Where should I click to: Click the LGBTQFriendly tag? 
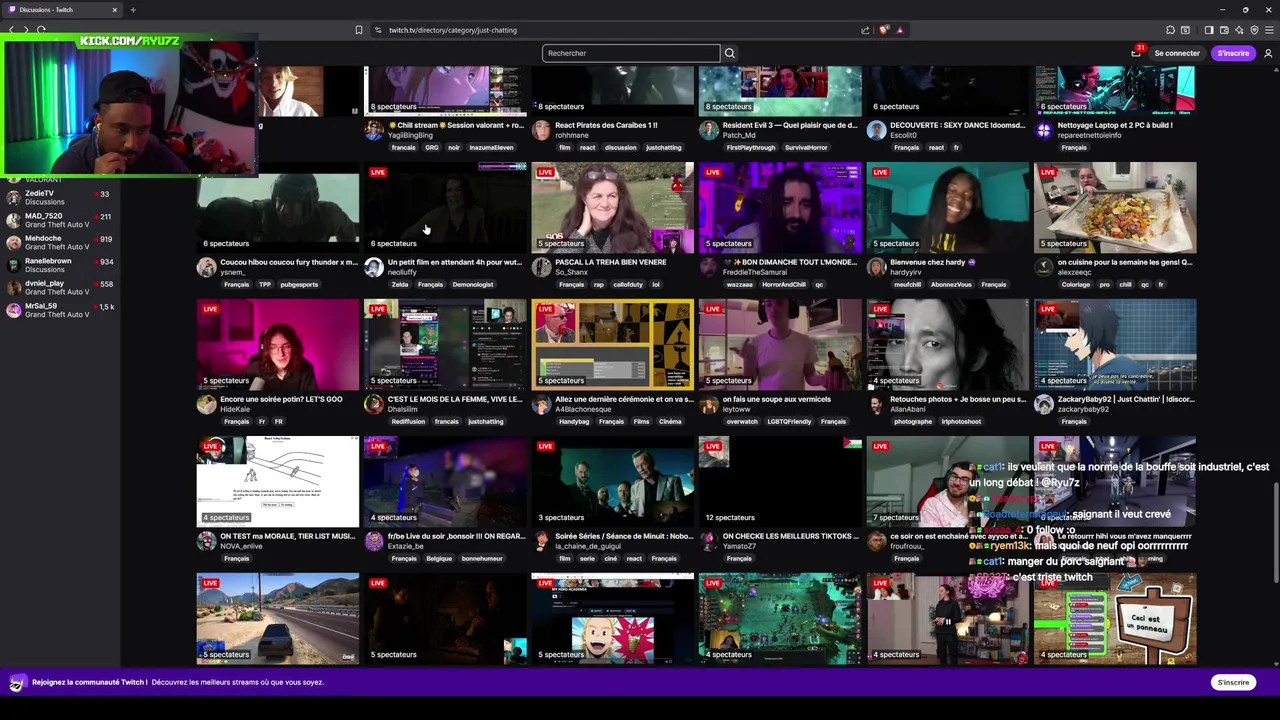pos(787,421)
